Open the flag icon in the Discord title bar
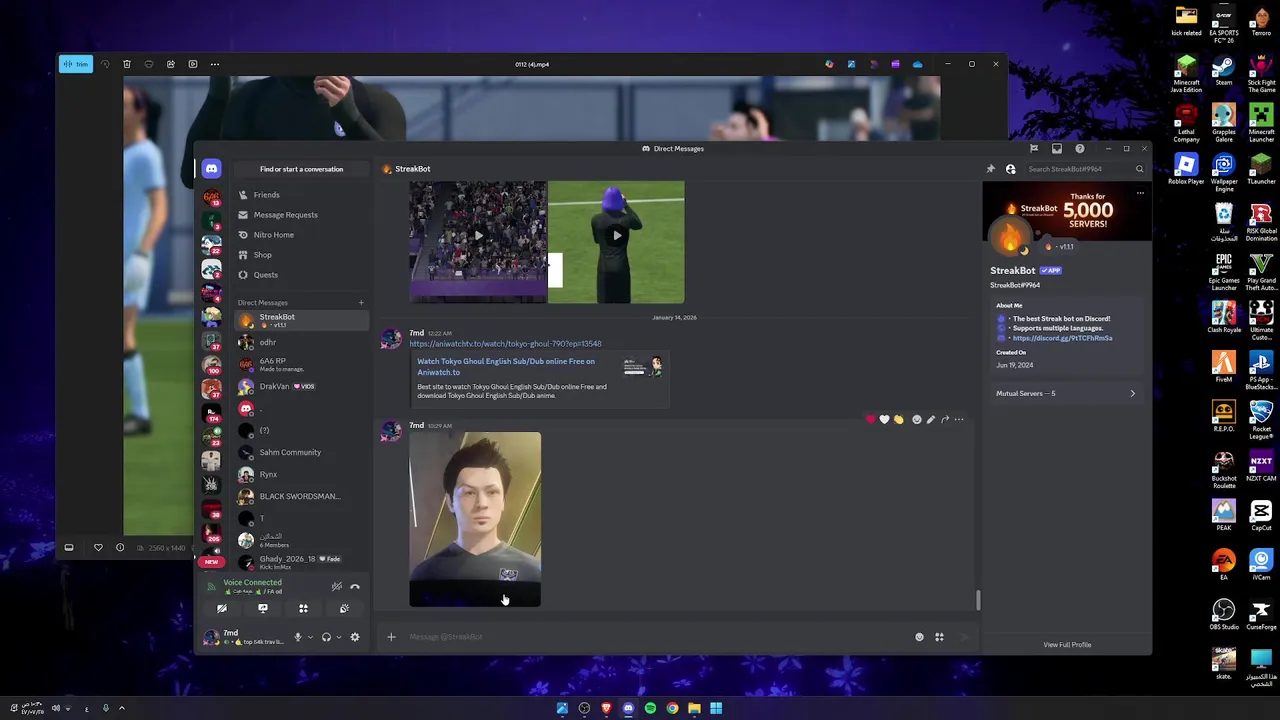 click(x=1034, y=149)
